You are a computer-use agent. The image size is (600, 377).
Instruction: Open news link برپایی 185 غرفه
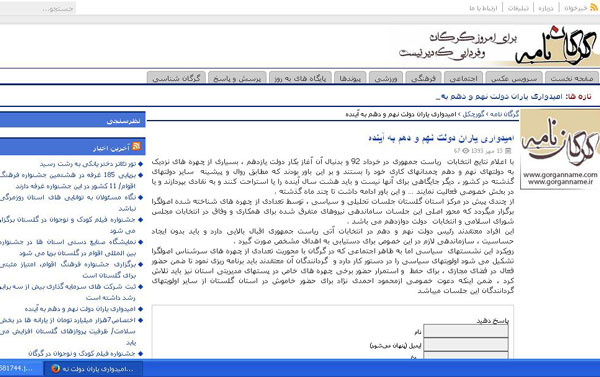(68, 180)
